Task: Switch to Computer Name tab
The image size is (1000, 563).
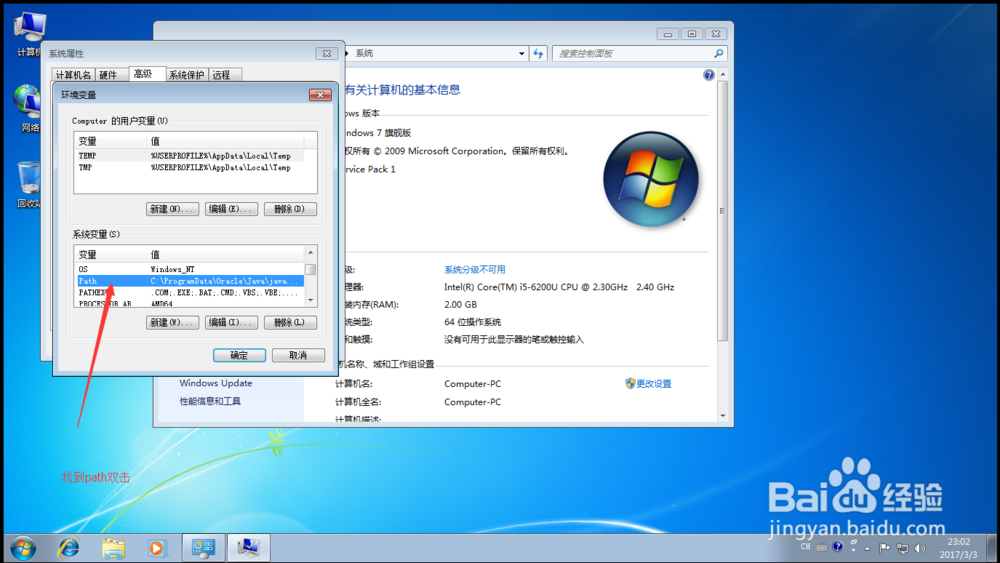Action: (x=73, y=75)
